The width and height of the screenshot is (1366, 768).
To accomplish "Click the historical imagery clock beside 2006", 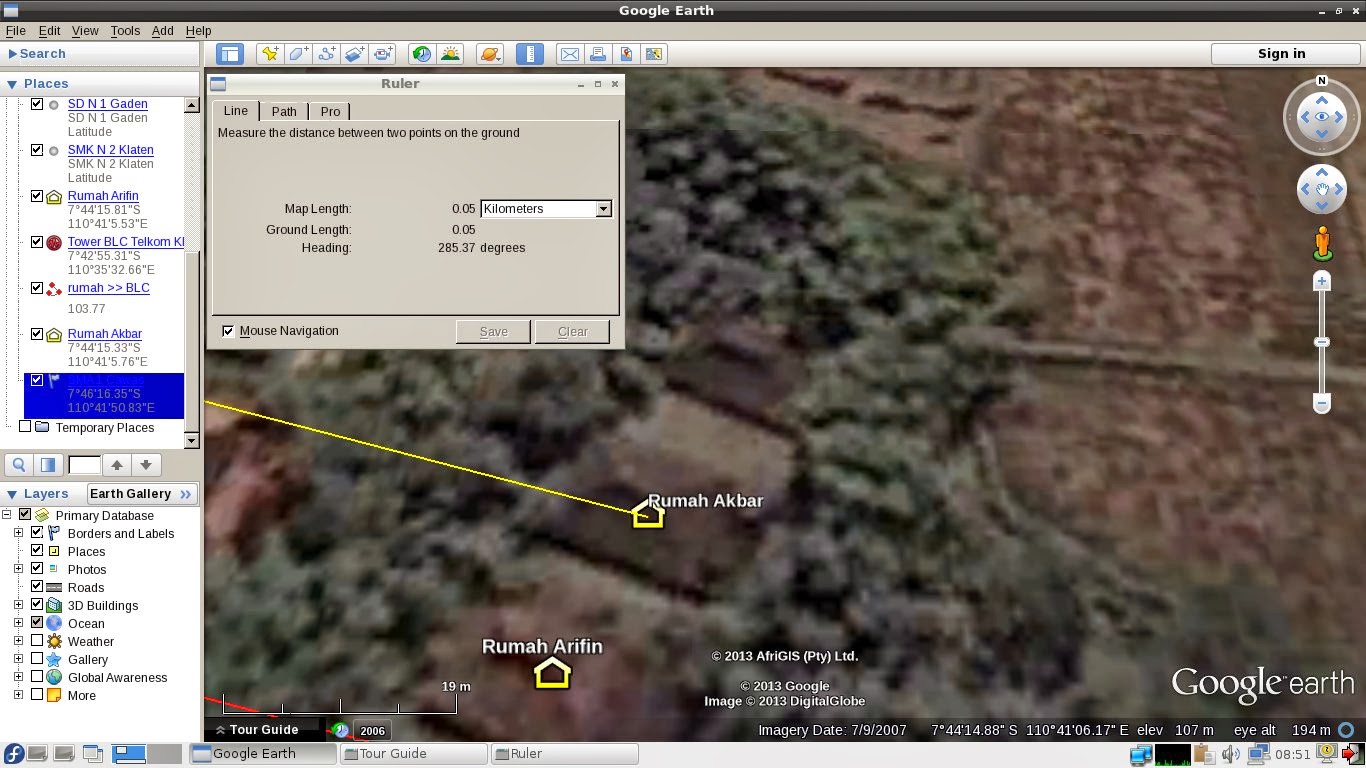I will click(x=340, y=731).
